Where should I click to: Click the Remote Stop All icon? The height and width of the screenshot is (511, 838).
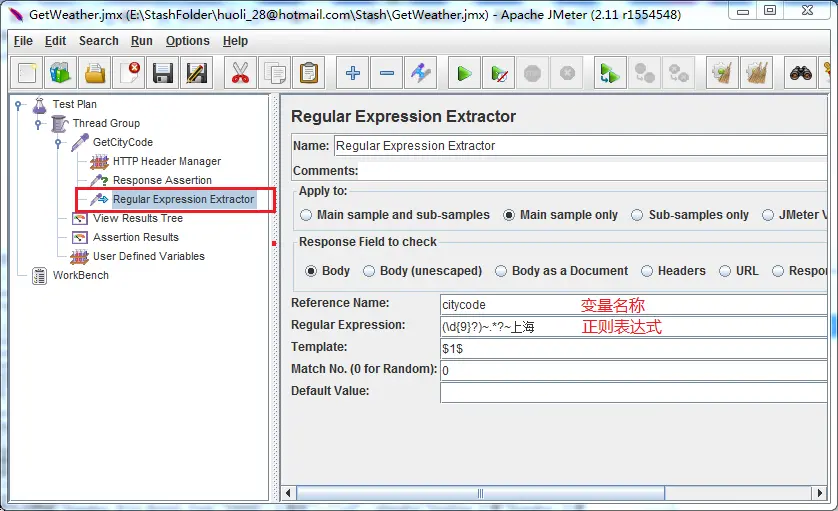coord(645,73)
